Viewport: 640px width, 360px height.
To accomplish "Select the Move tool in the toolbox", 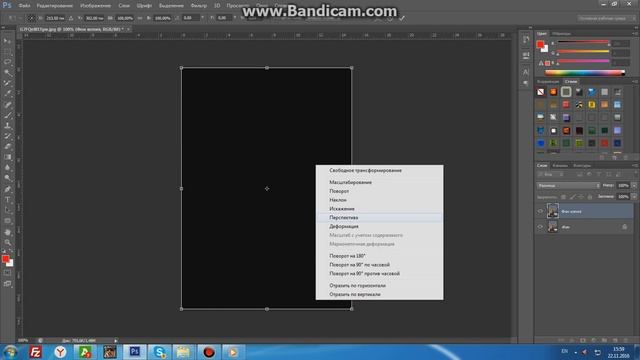I will 7,41.
